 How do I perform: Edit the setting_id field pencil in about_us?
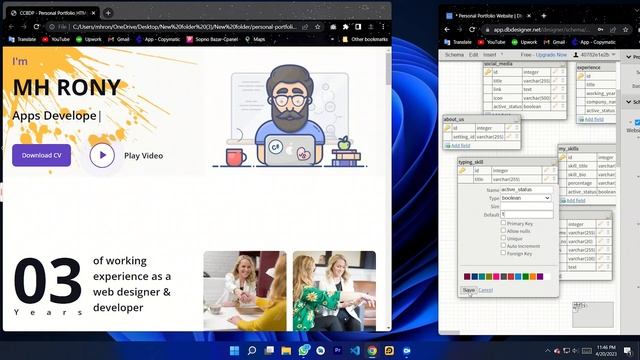(x=509, y=137)
